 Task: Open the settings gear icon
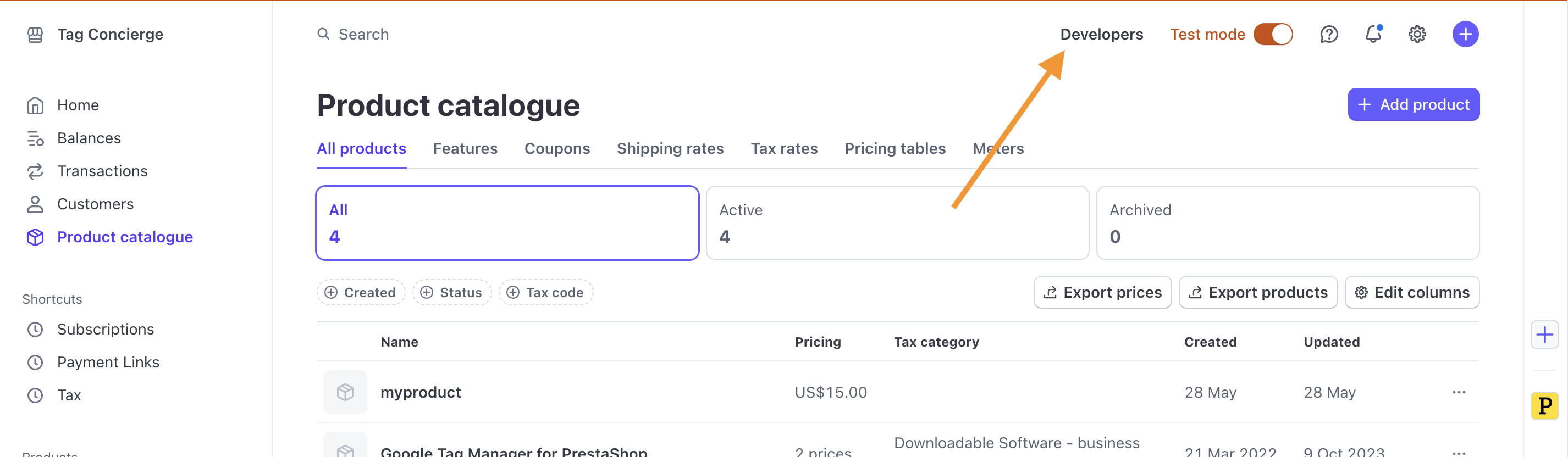click(x=1416, y=34)
